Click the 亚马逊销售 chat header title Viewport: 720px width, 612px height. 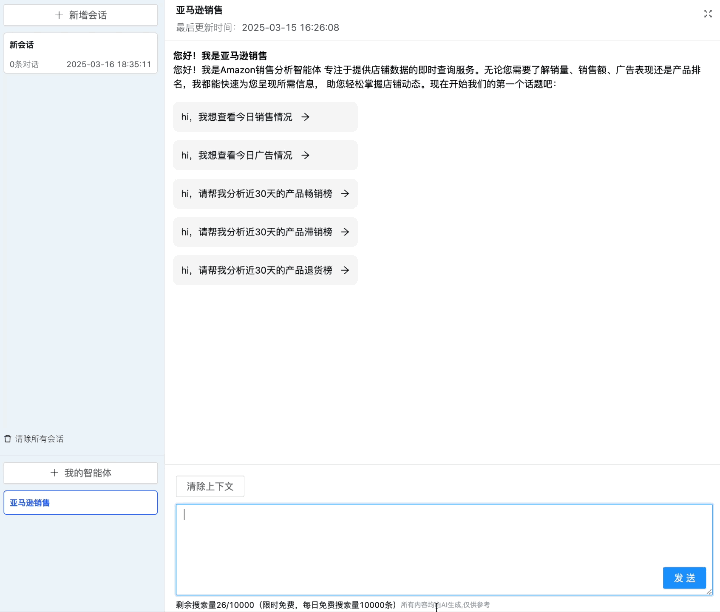coord(199,10)
